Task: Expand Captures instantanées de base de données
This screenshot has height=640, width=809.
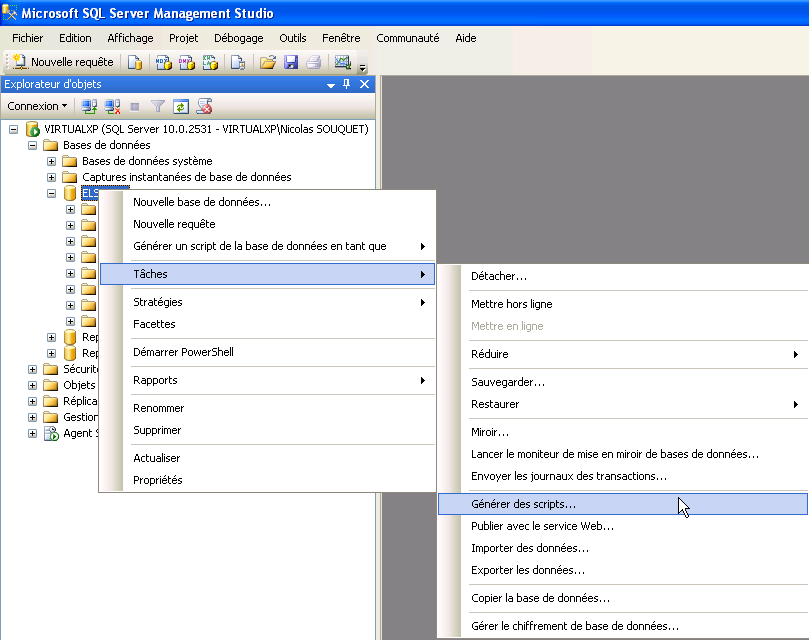Action: coord(51,177)
